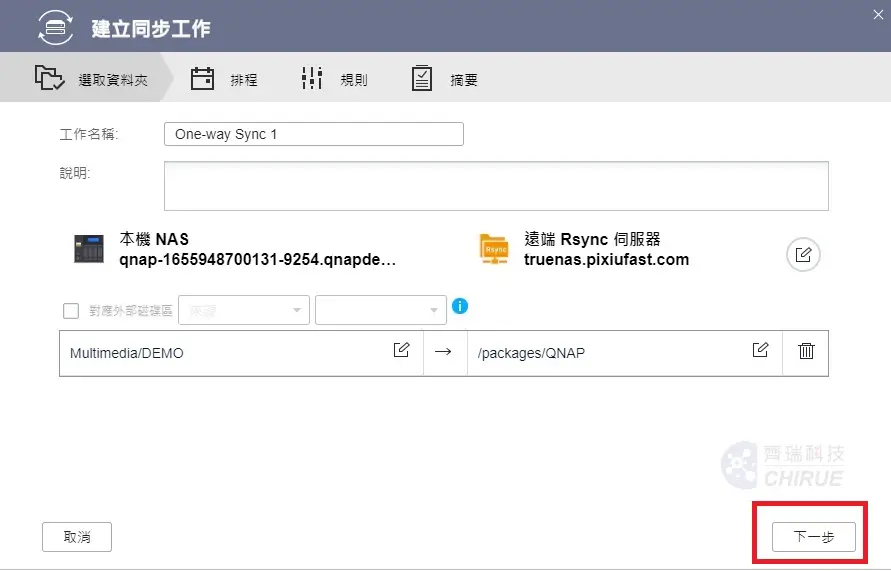This screenshot has width=891, height=571.
Task: Click the 取消 button
Action: [77, 537]
